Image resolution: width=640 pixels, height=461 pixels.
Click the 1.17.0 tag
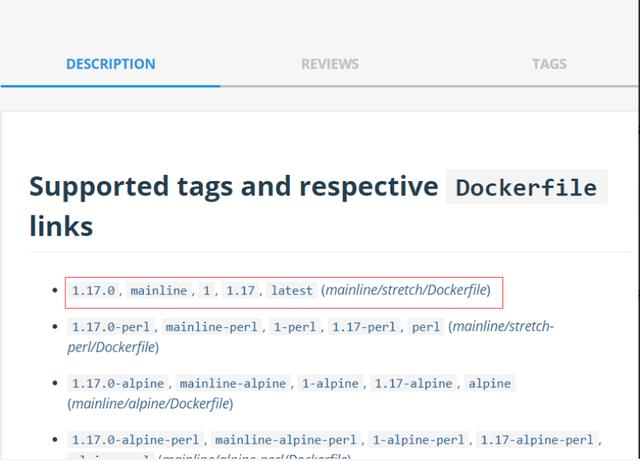(x=94, y=291)
